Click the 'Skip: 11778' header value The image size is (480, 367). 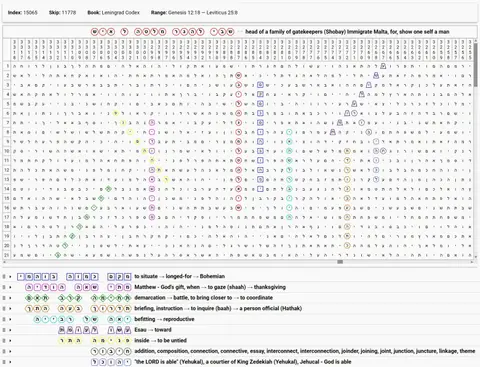(x=62, y=13)
